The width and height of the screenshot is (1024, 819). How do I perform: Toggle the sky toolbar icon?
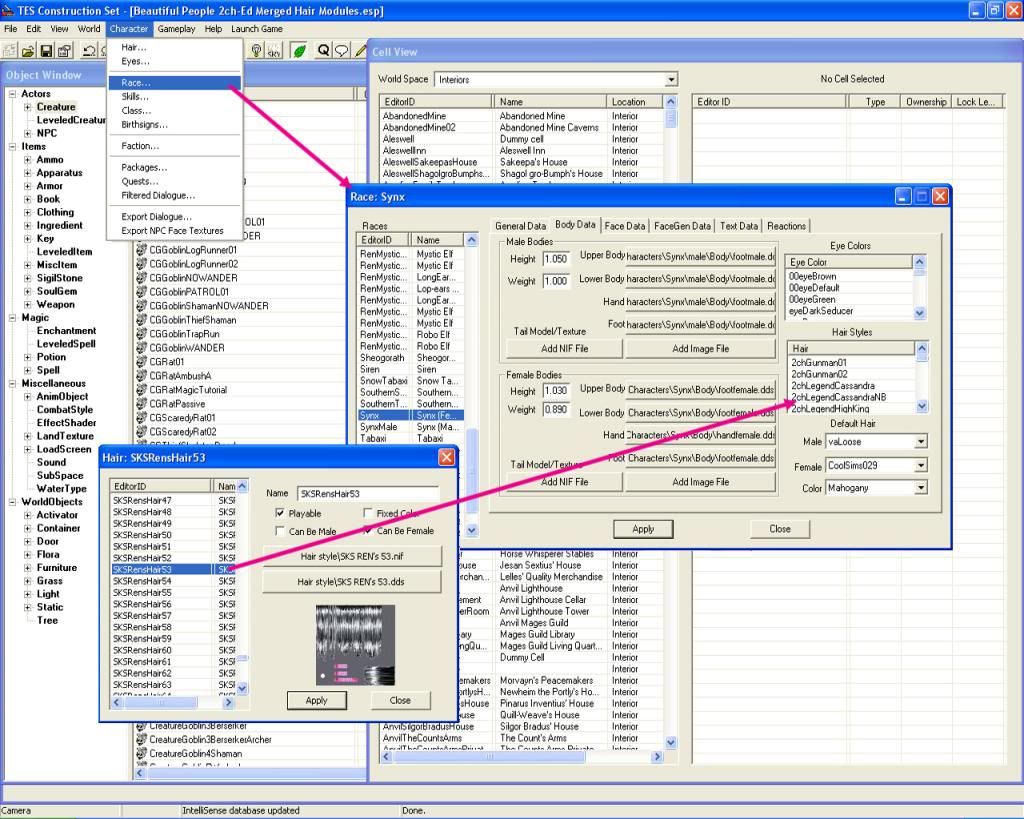click(x=275, y=50)
